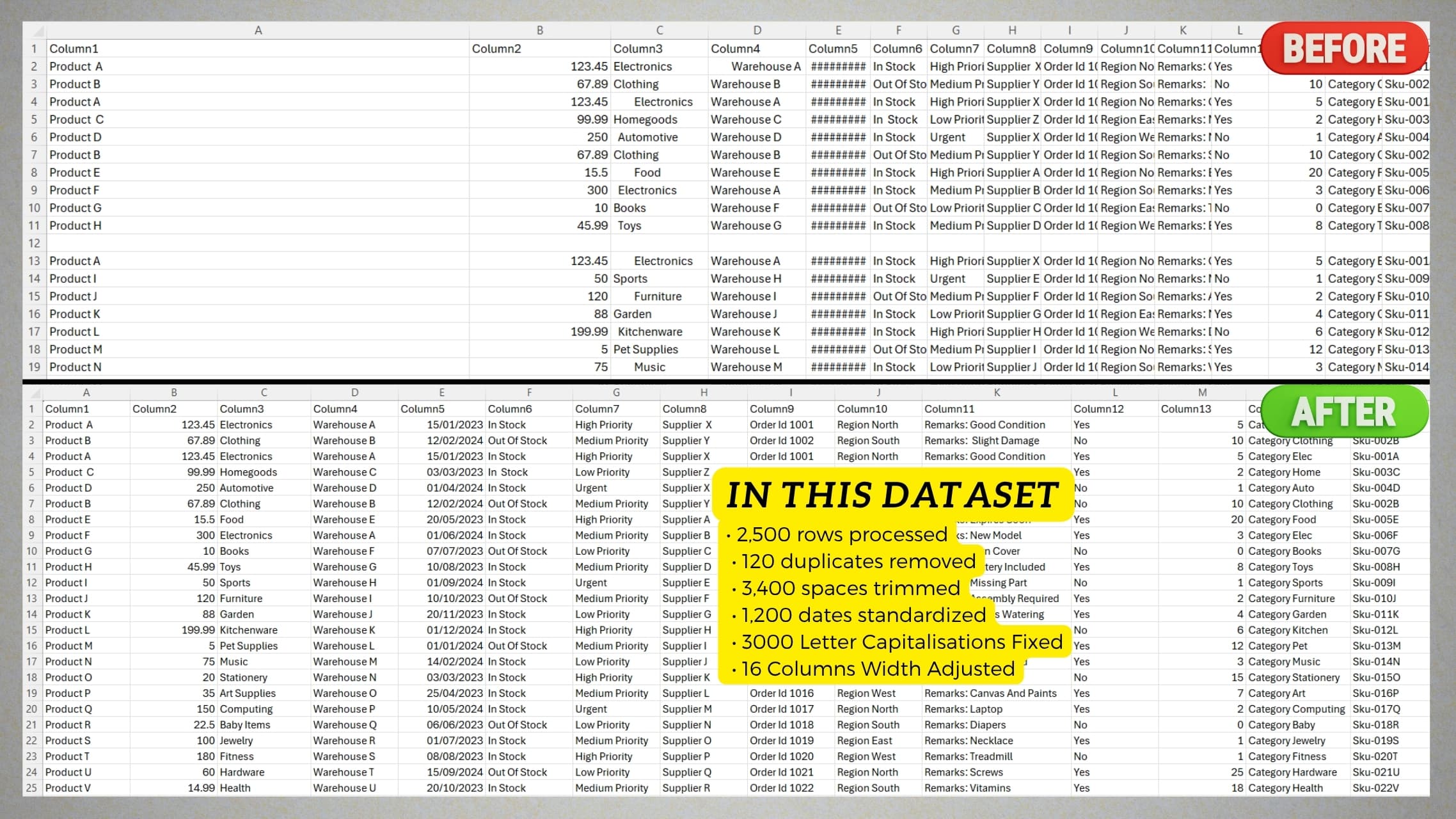Select column E header in top sheet
This screenshot has width=1456, height=819.
(x=838, y=30)
